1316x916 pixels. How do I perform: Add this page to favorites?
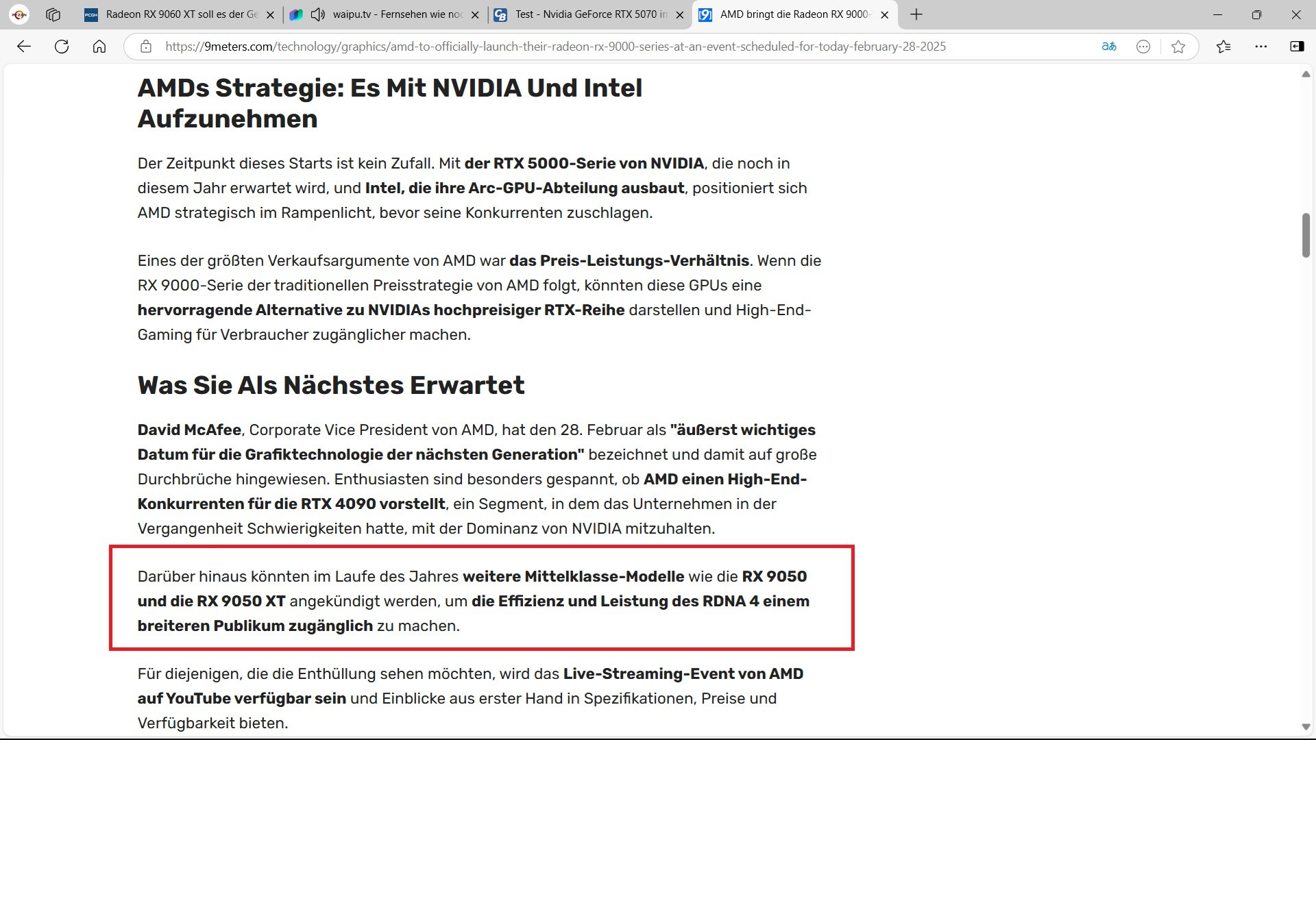point(1178,47)
